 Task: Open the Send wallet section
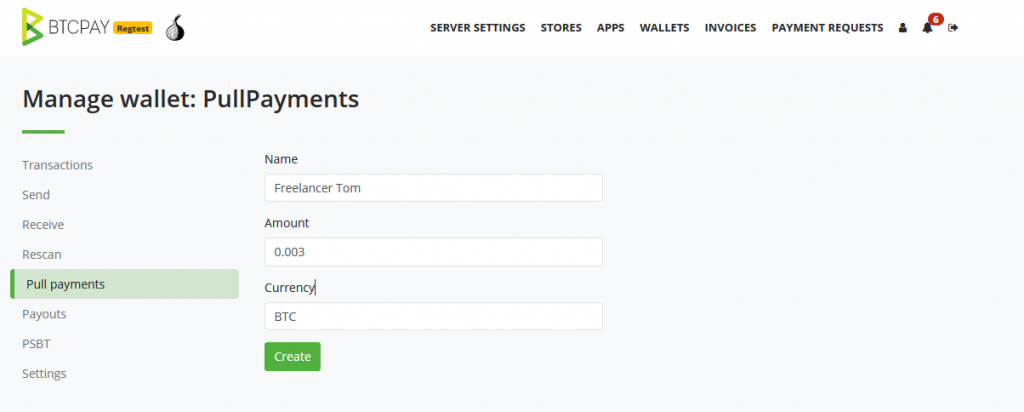pyautogui.click(x=36, y=195)
